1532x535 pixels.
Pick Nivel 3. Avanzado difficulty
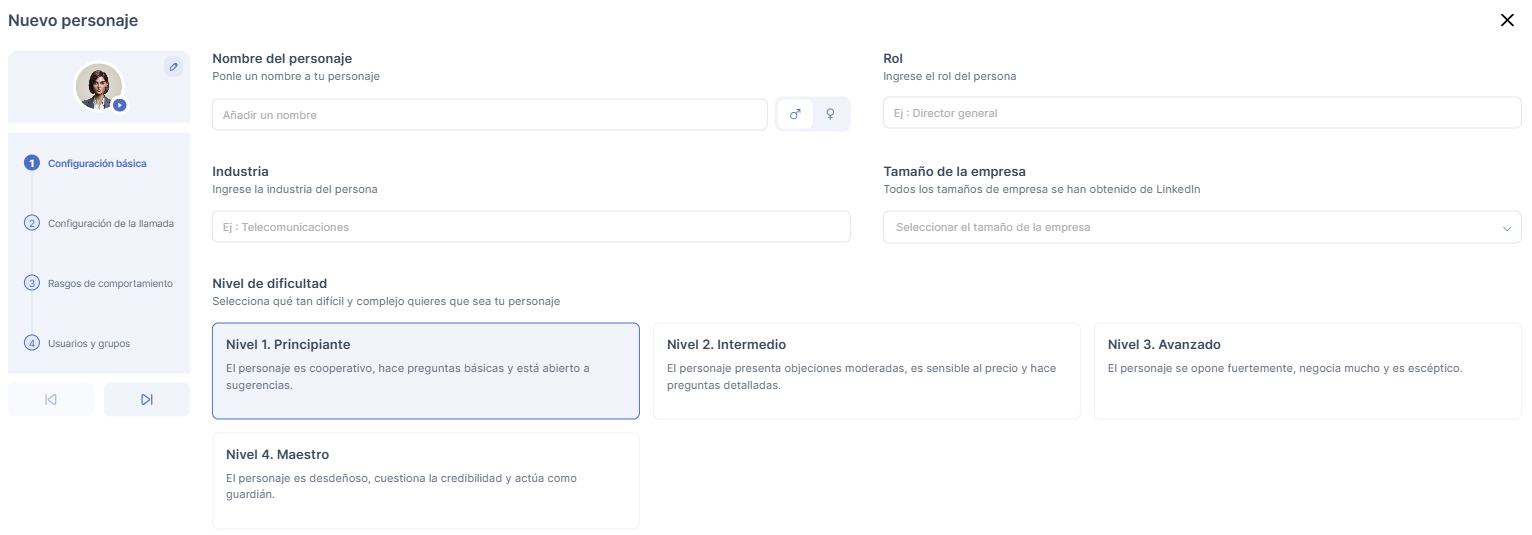click(1307, 370)
